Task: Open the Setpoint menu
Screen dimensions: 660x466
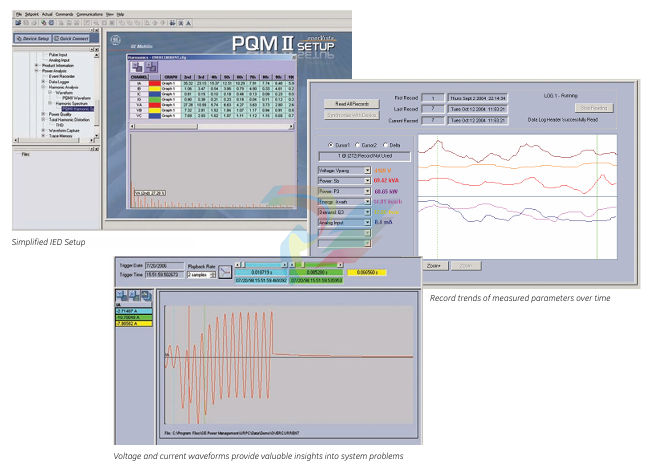Action: [x=33, y=15]
